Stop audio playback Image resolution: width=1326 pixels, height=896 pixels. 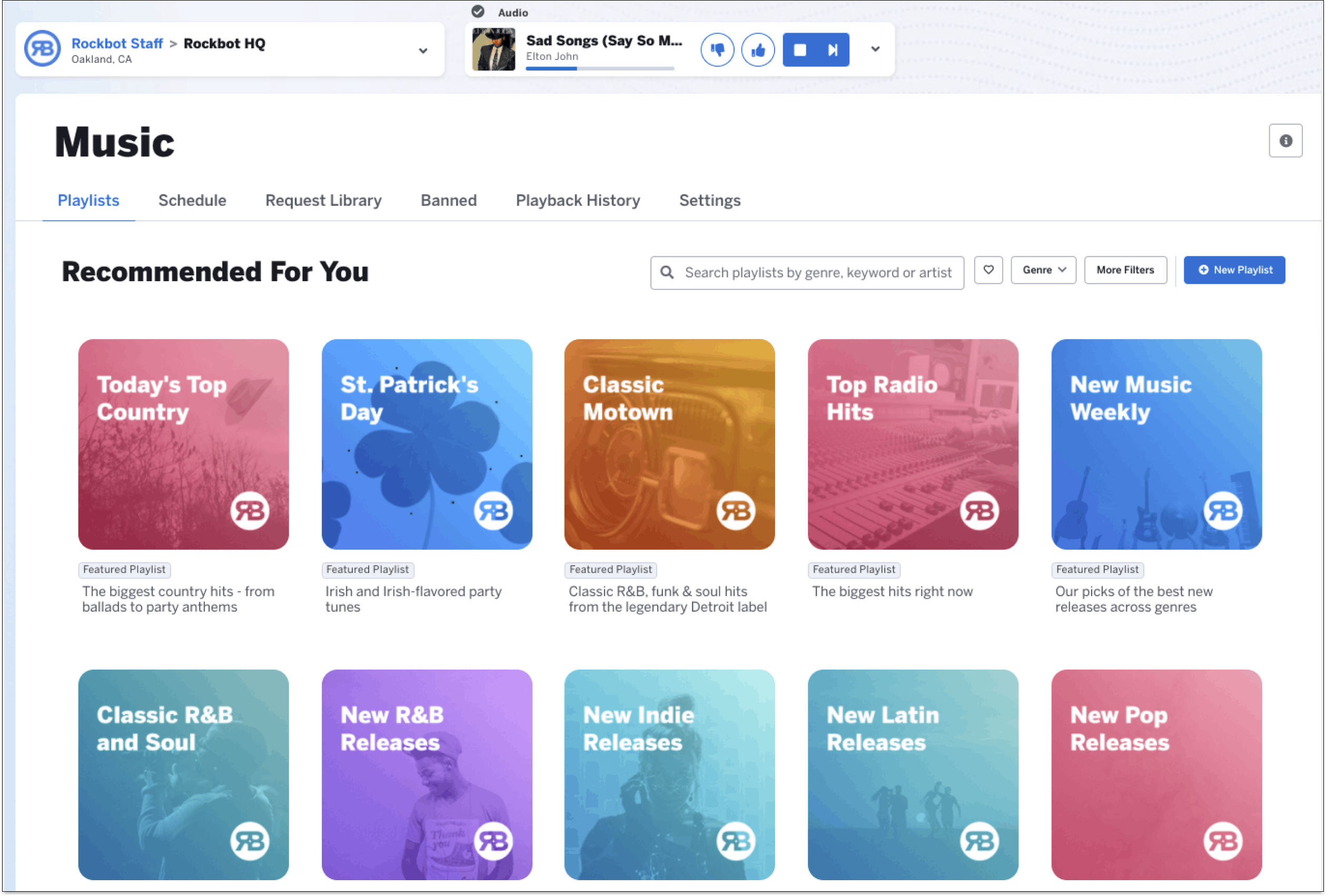[x=799, y=50]
